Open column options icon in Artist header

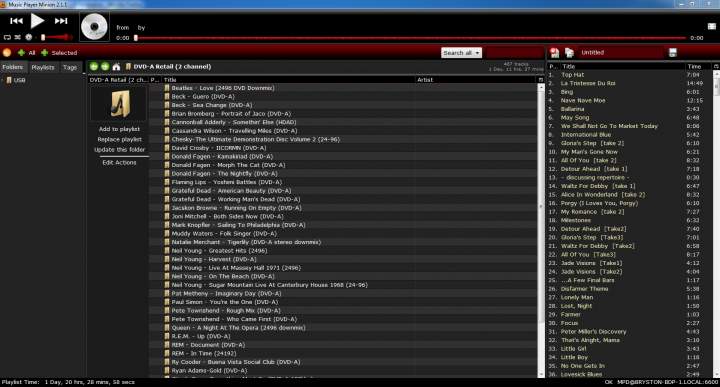(540, 80)
